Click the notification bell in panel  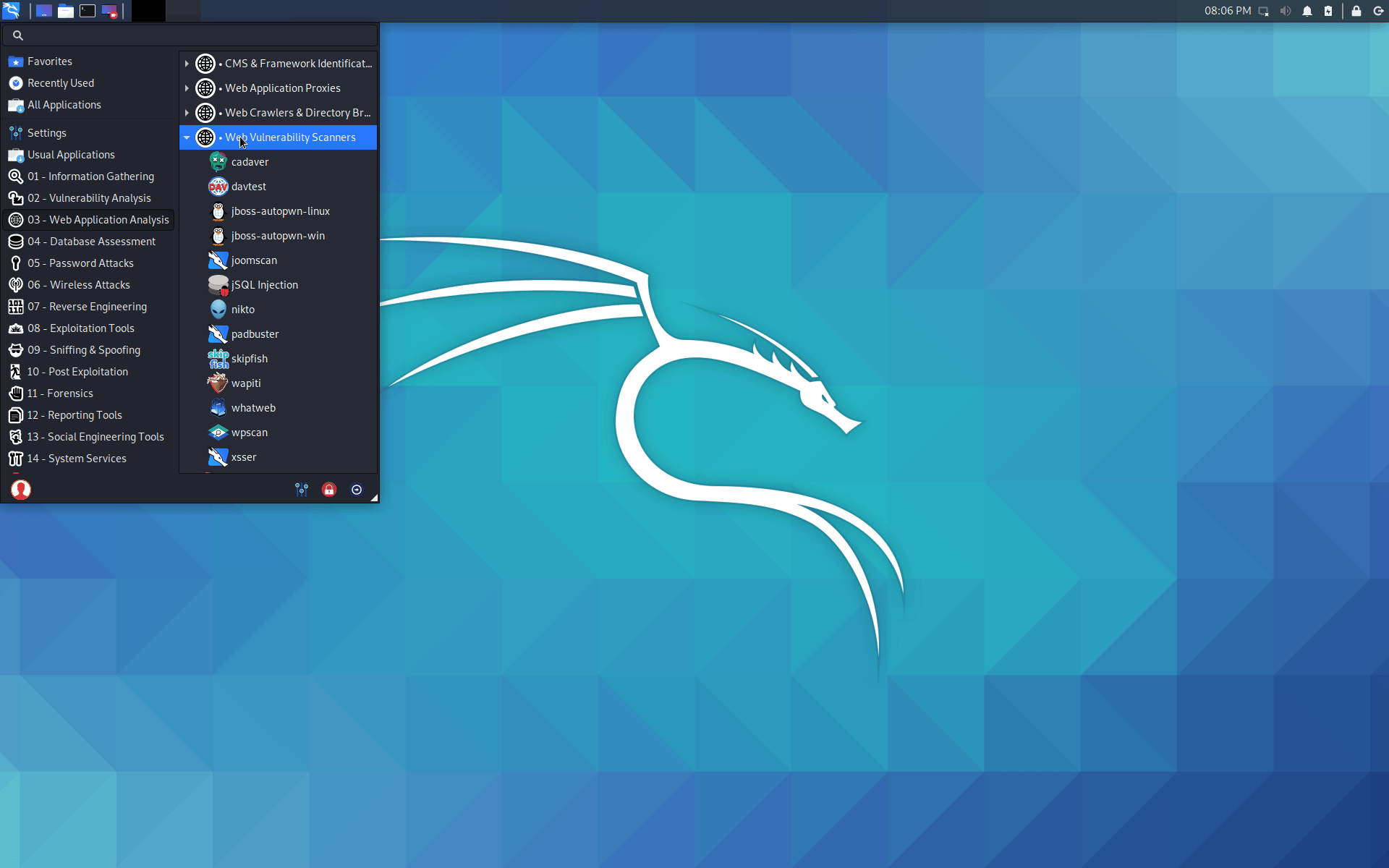point(1307,11)
